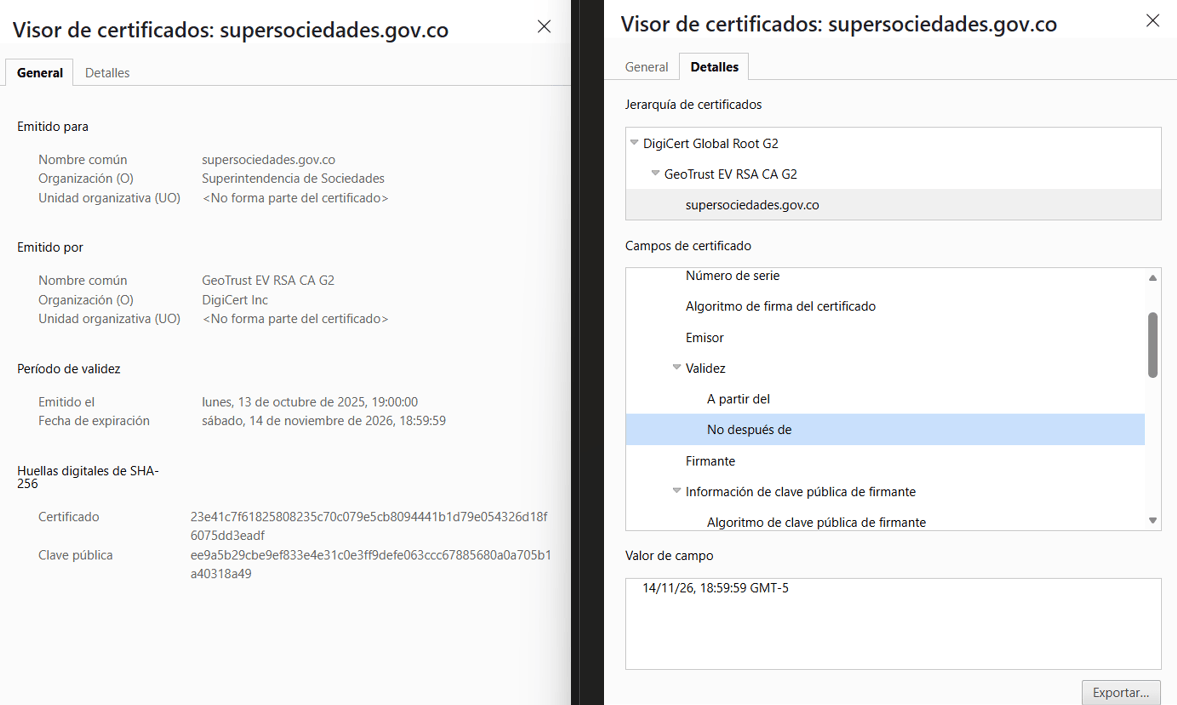Click scroll-up arrow in certificate fields list
The width and height of the screenshot is (1177, 705).
point(1152,278)
